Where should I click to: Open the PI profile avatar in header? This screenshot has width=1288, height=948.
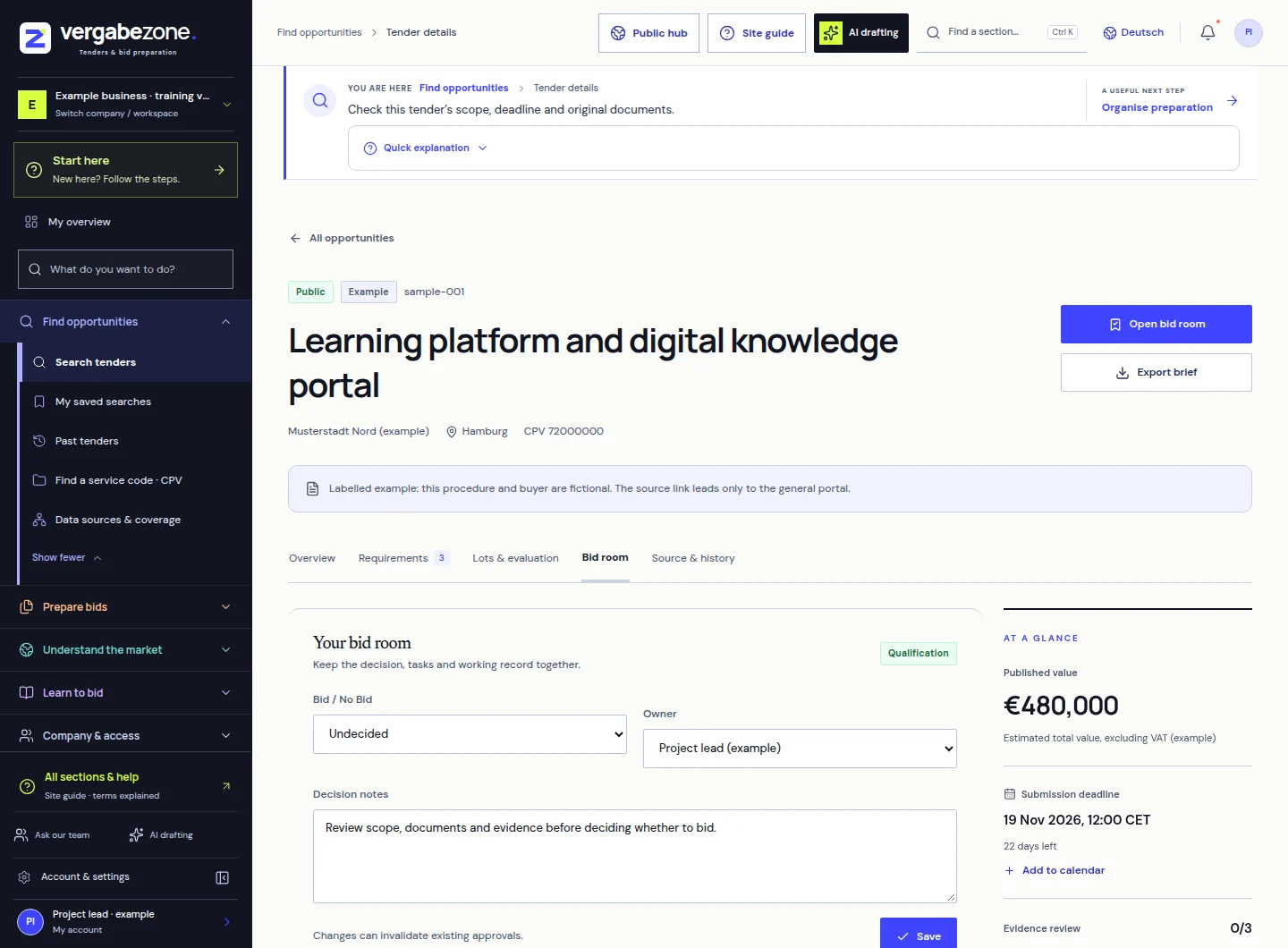coord(1249,32)
